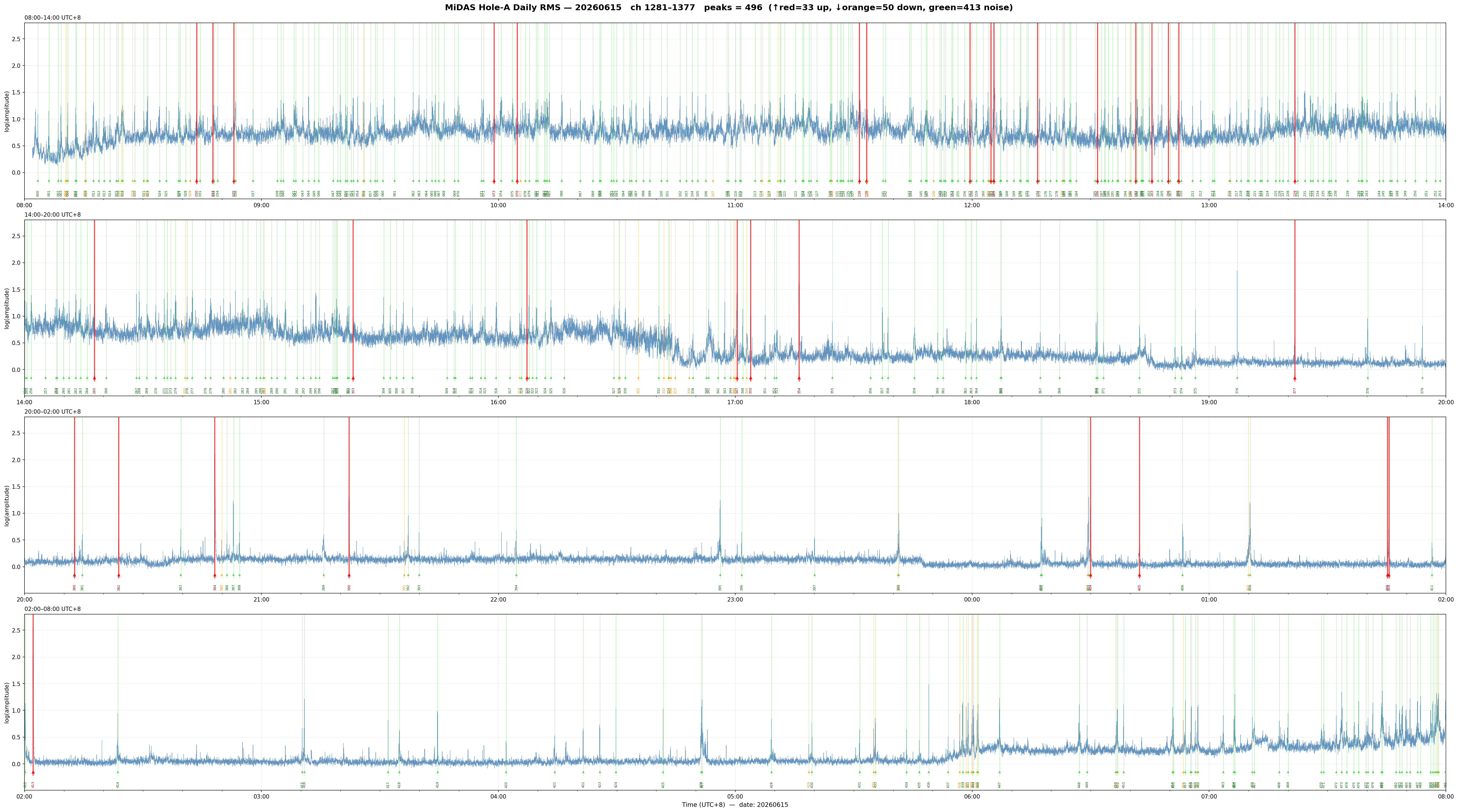
Task: Click the "12:00" time tick label
Action: (x=972, y=205)
